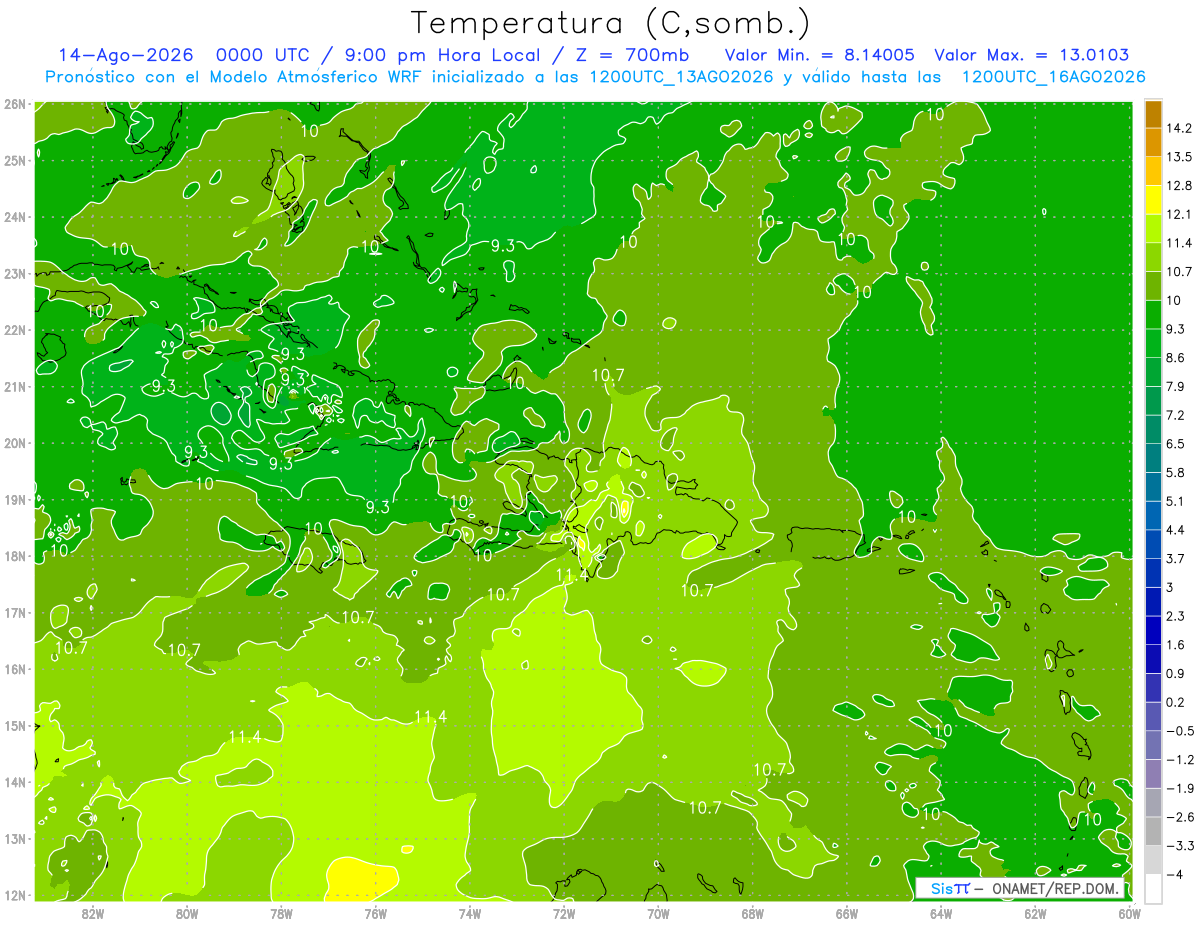The height and width of the screenshot is (927, 1200).
Task: Click the "70W" longitude axis label
Action: (658, 913)
